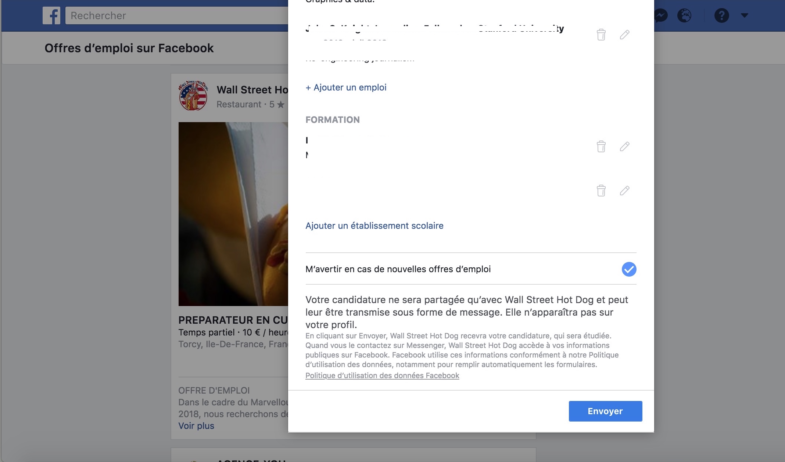Delete the first Formation school entry
This screenshot has height=462, width=785.
pos(601,146)
